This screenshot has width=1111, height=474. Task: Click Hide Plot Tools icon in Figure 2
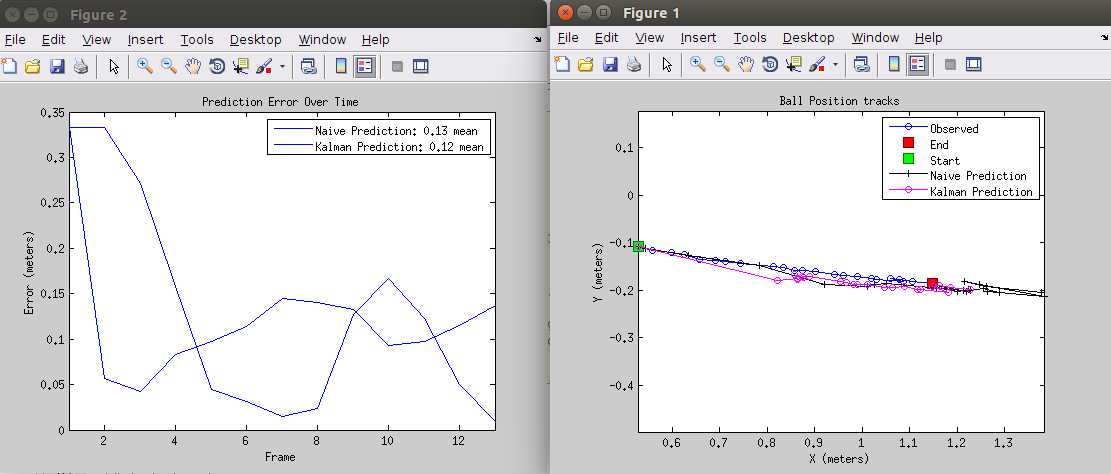(397, 67)
